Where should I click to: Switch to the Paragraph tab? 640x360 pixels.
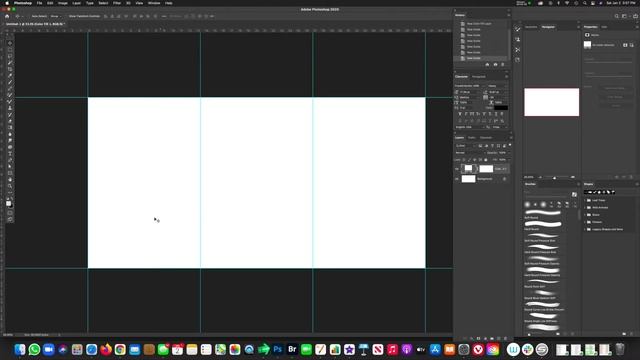(x=479, y=77)
